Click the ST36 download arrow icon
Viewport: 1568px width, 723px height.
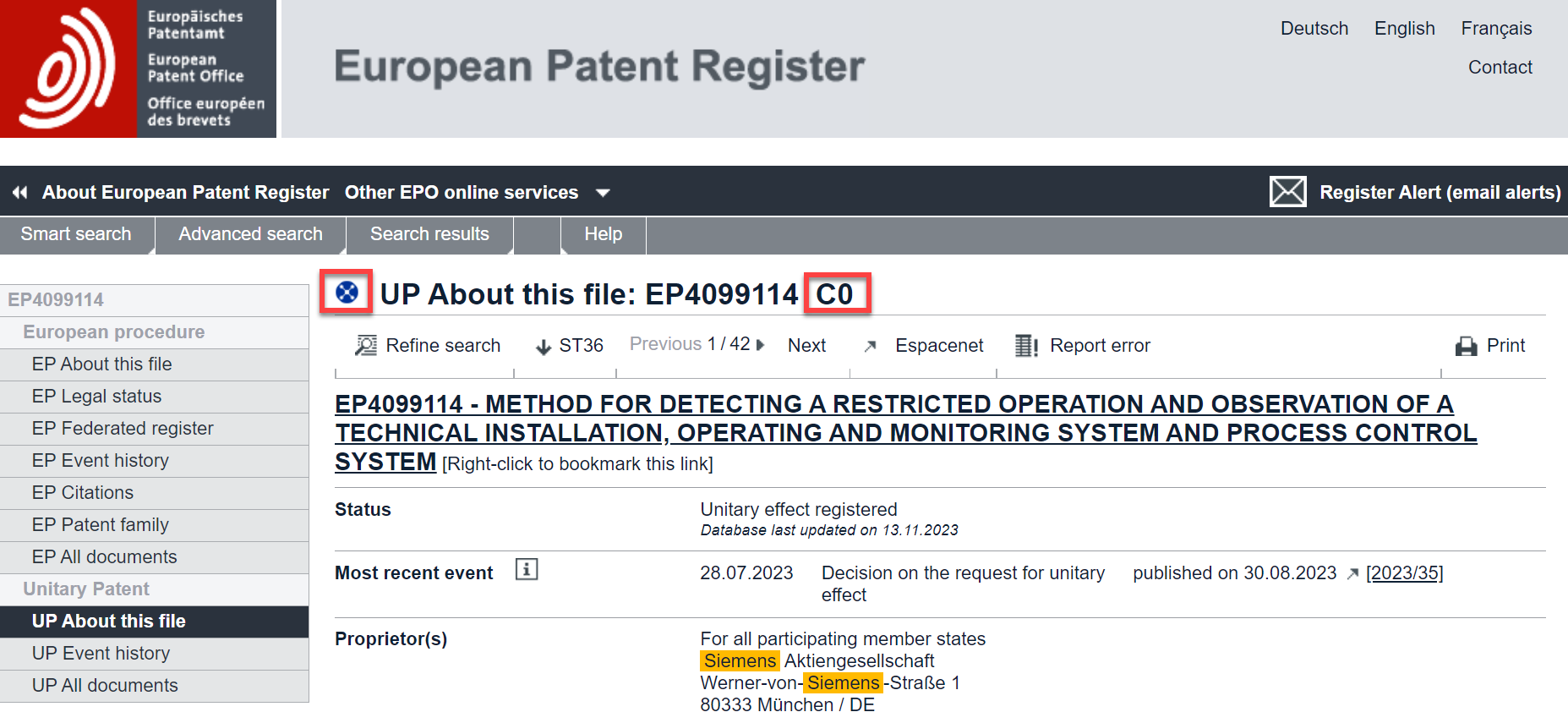click(x=544, y=346)
